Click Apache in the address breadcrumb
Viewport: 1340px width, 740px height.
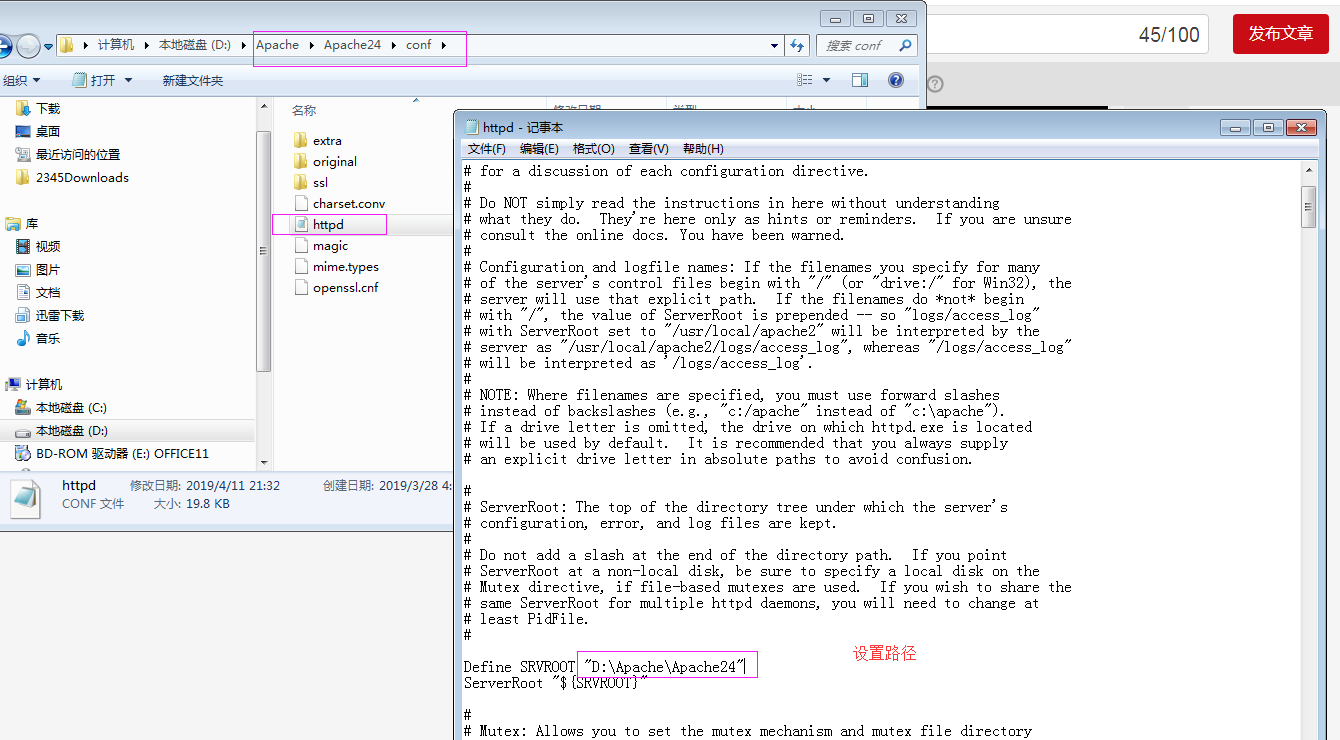(277, 45)
